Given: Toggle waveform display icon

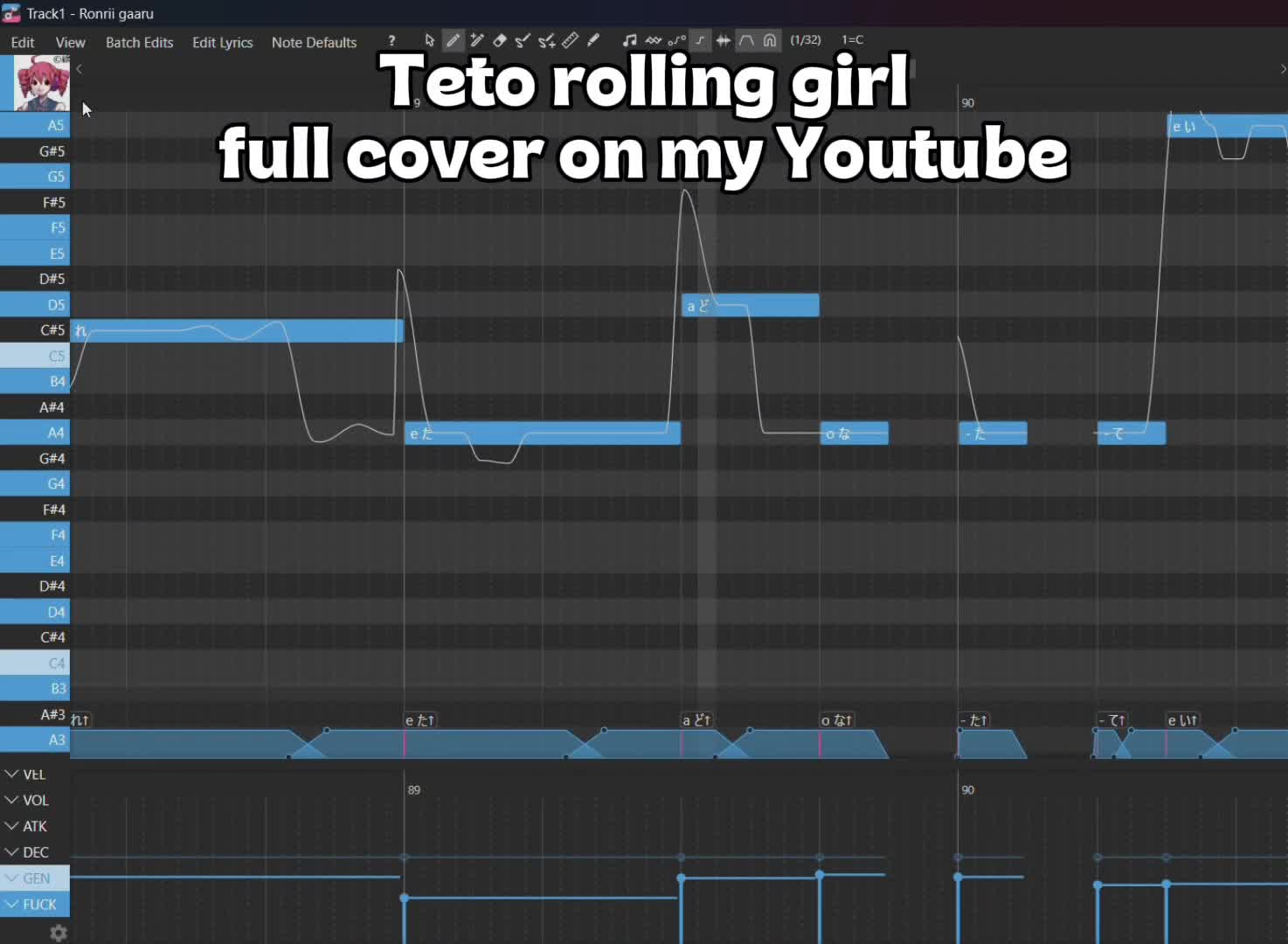Looking at the screenshot, I should 723,40.
